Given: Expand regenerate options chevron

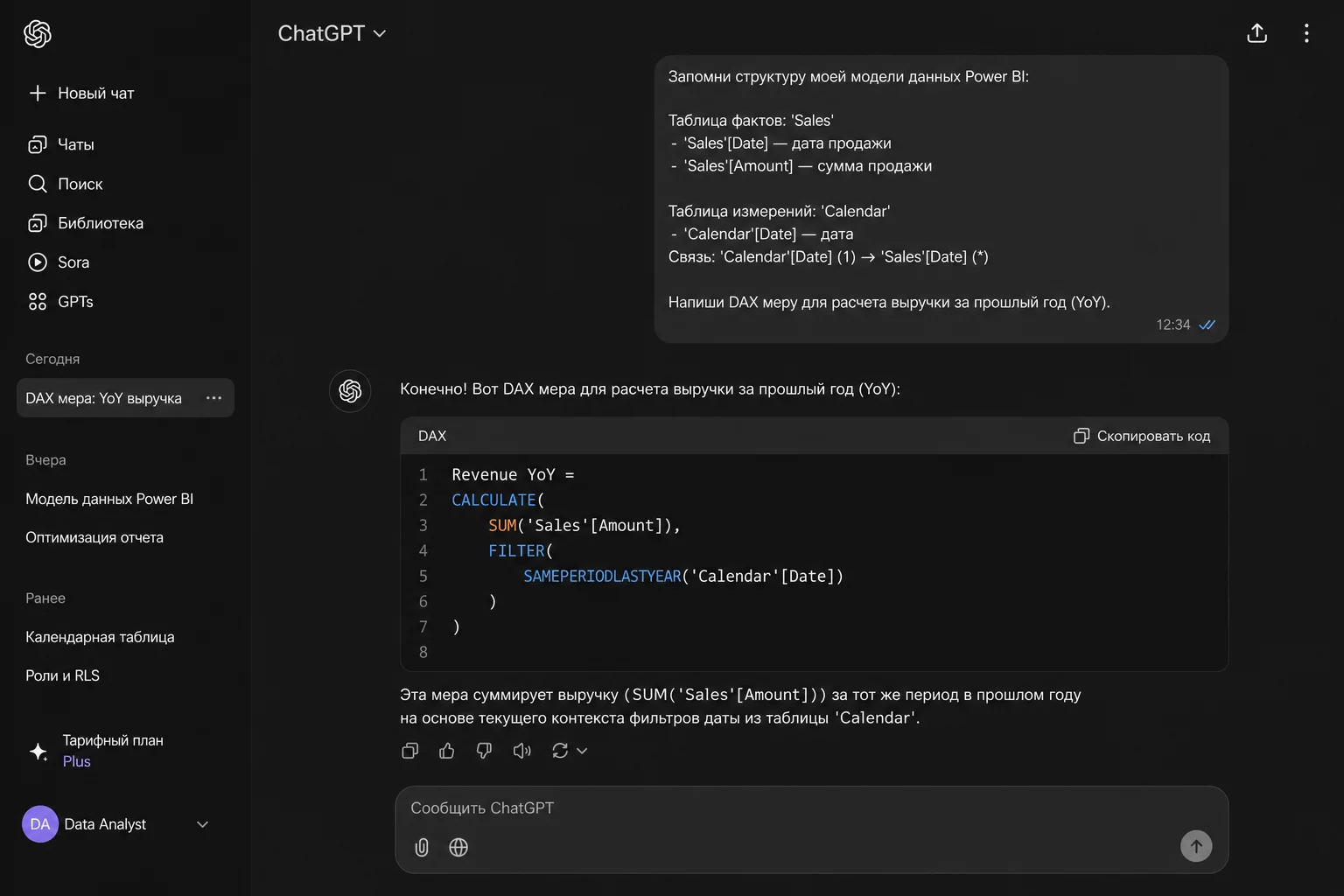Looking at the screenshot, I should 582,751.
